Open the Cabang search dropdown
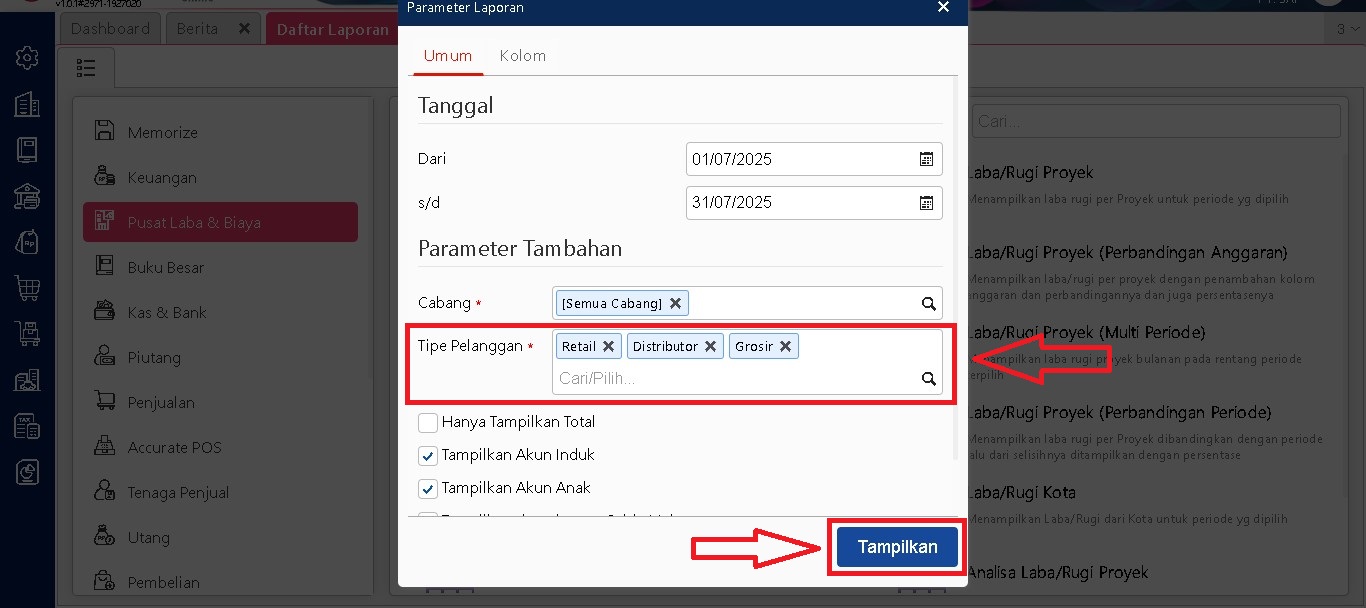This screenshot has height=608, width=1366. coord(928,303)
